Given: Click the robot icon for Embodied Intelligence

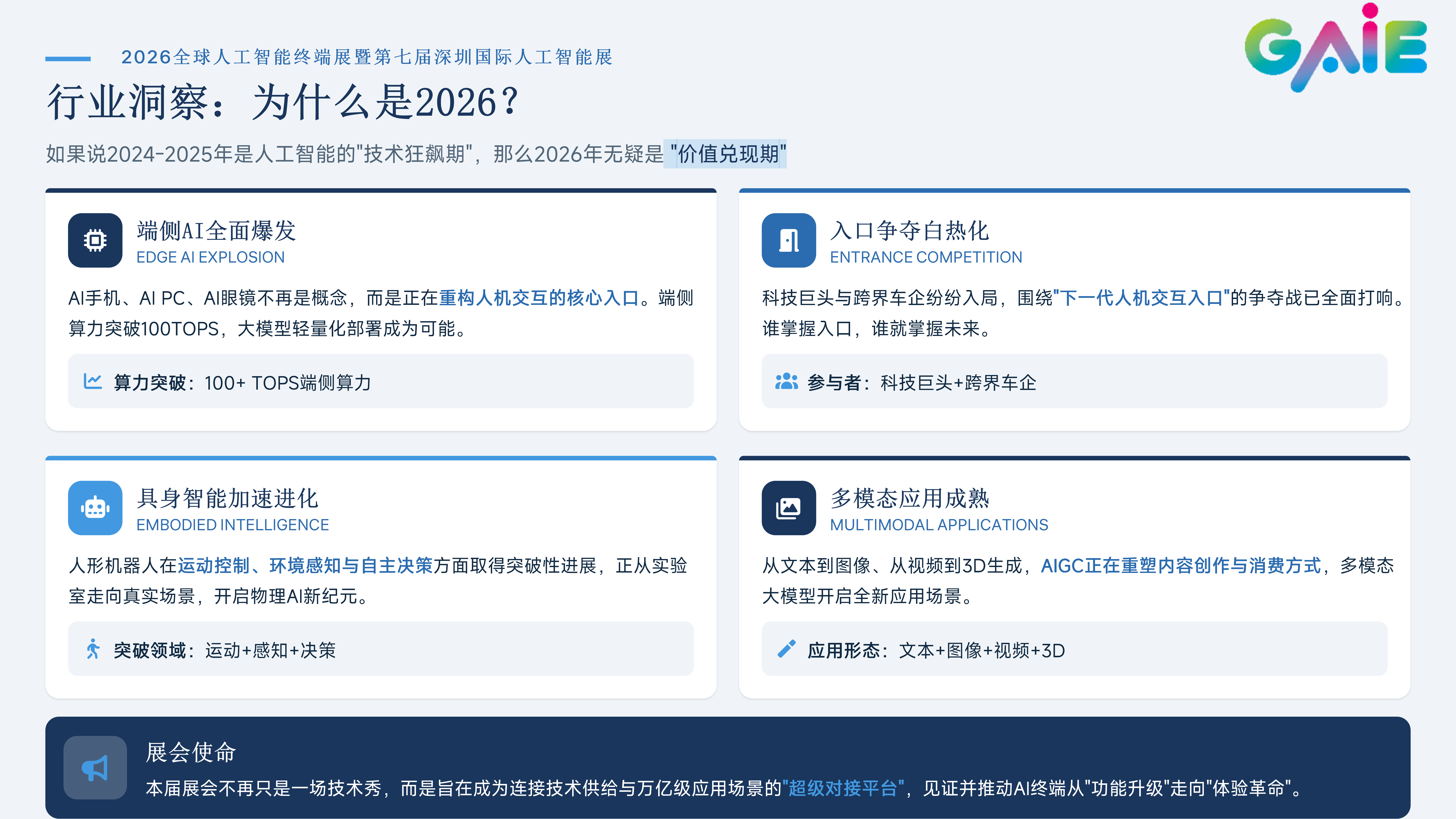Looking at the screenshot, I should coord(95,508).
